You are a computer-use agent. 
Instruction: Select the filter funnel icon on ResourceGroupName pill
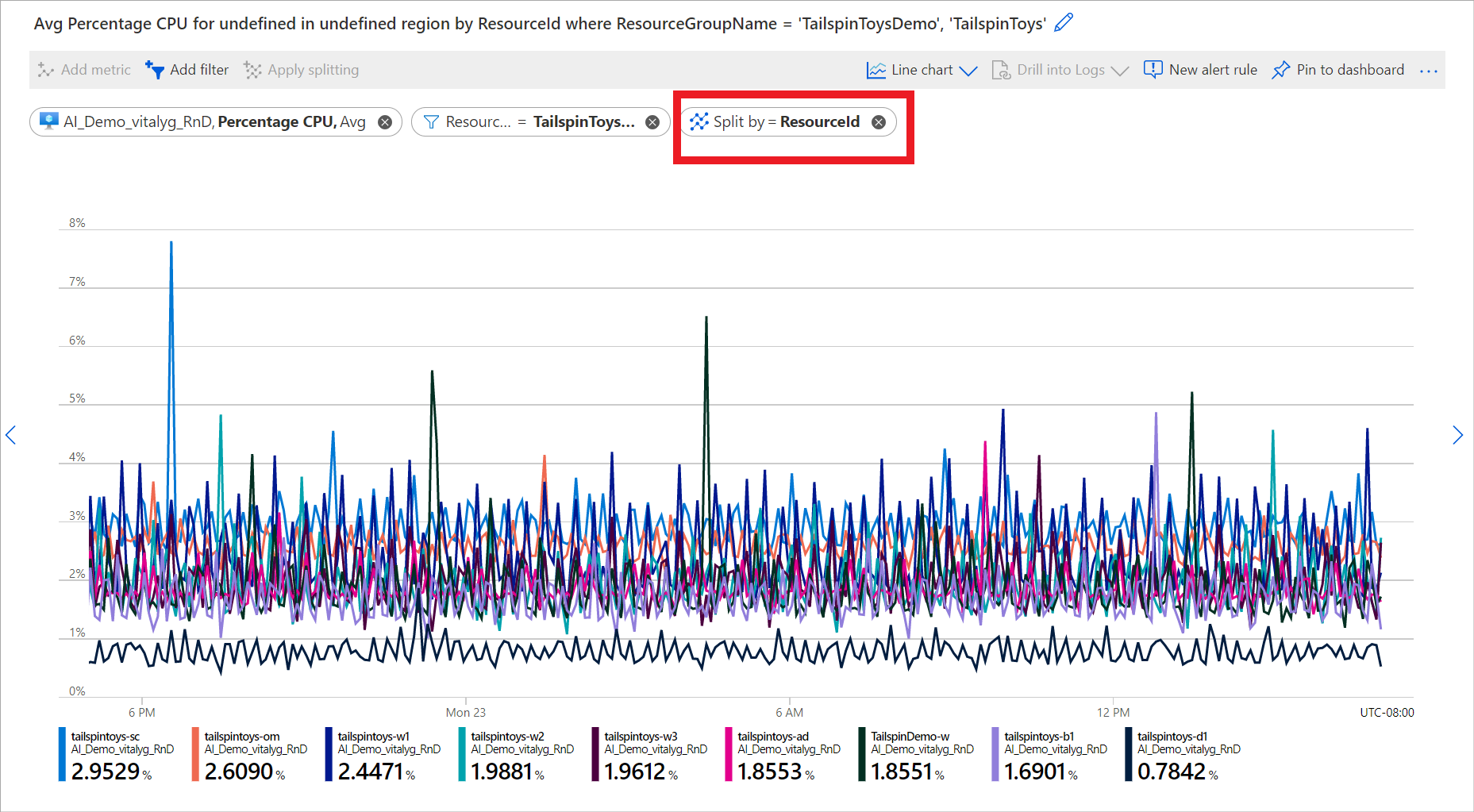[x=431, y=121]
